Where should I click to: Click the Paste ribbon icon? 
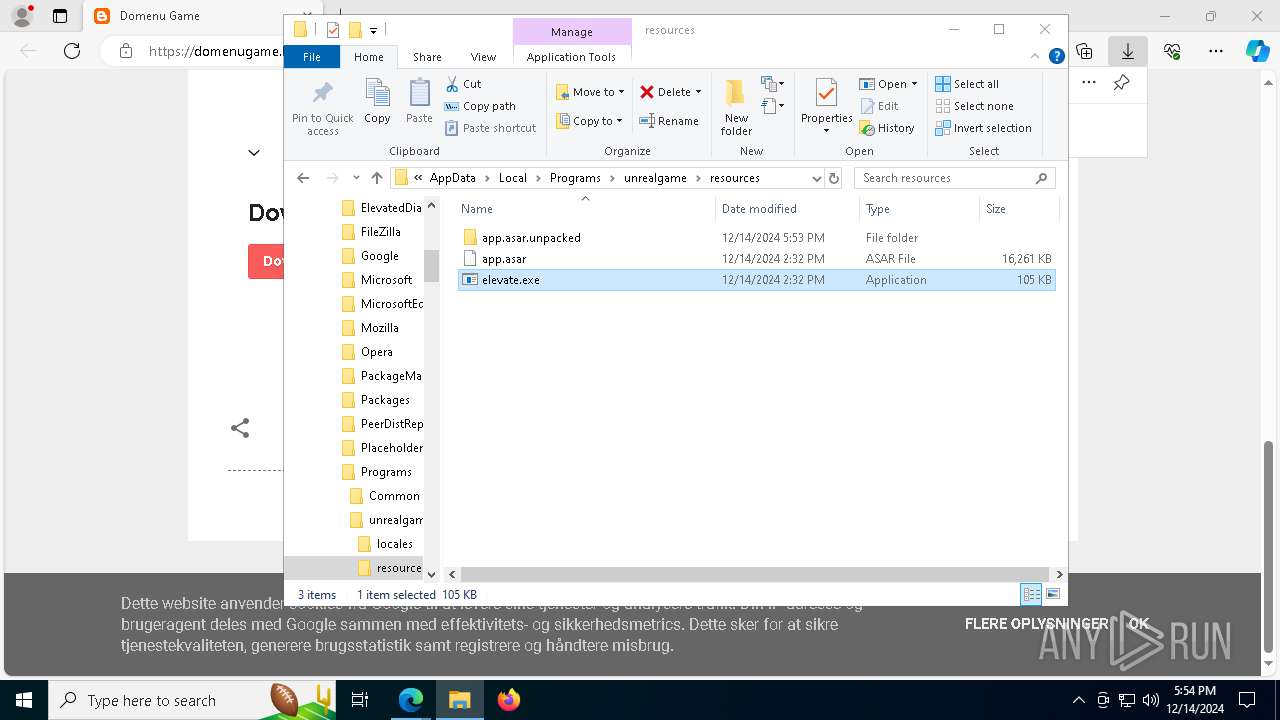click(x=419, y=101)
